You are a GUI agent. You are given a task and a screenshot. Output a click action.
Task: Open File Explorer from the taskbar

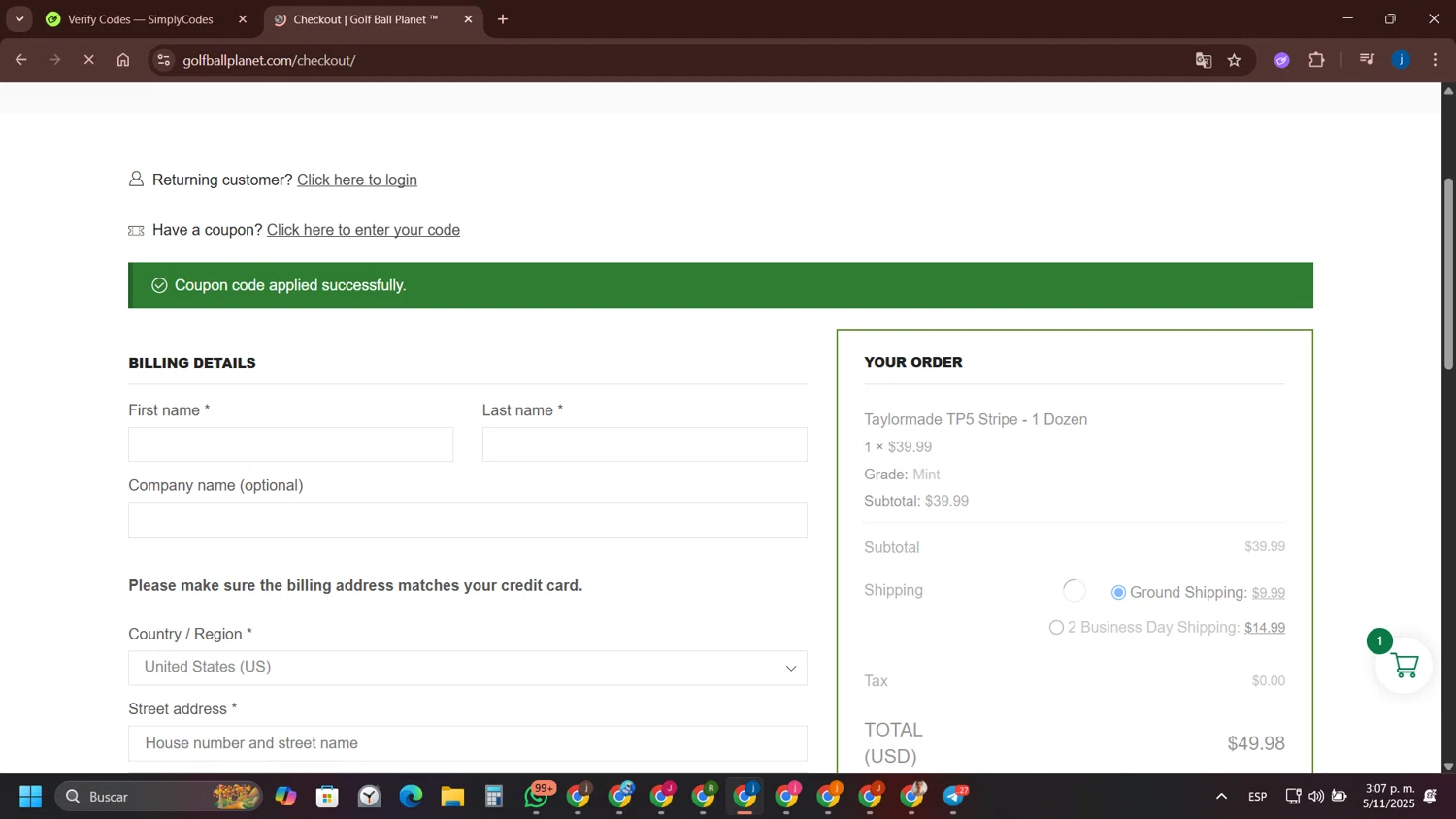click(452, 797)
